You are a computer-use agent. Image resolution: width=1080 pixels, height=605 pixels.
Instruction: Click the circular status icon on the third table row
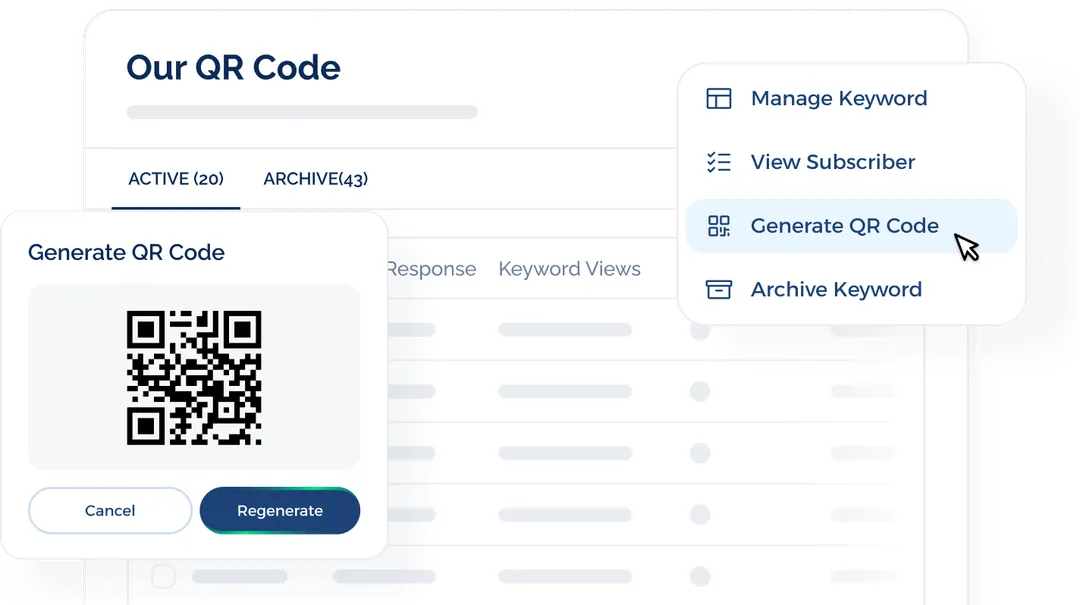[x=700, y=452]
